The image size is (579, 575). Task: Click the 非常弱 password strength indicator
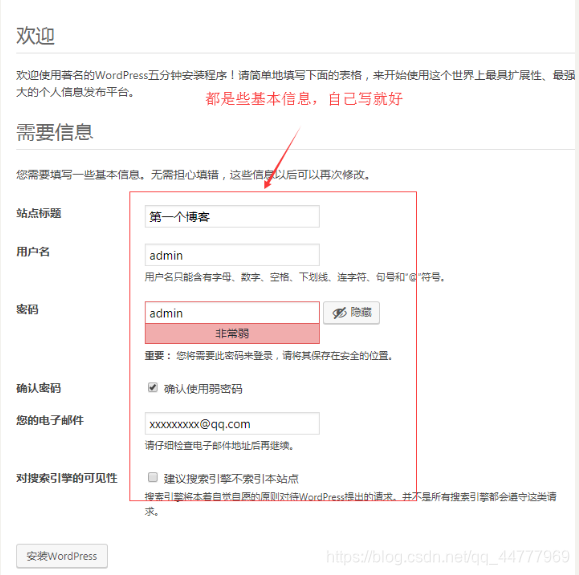click(232, 333)
